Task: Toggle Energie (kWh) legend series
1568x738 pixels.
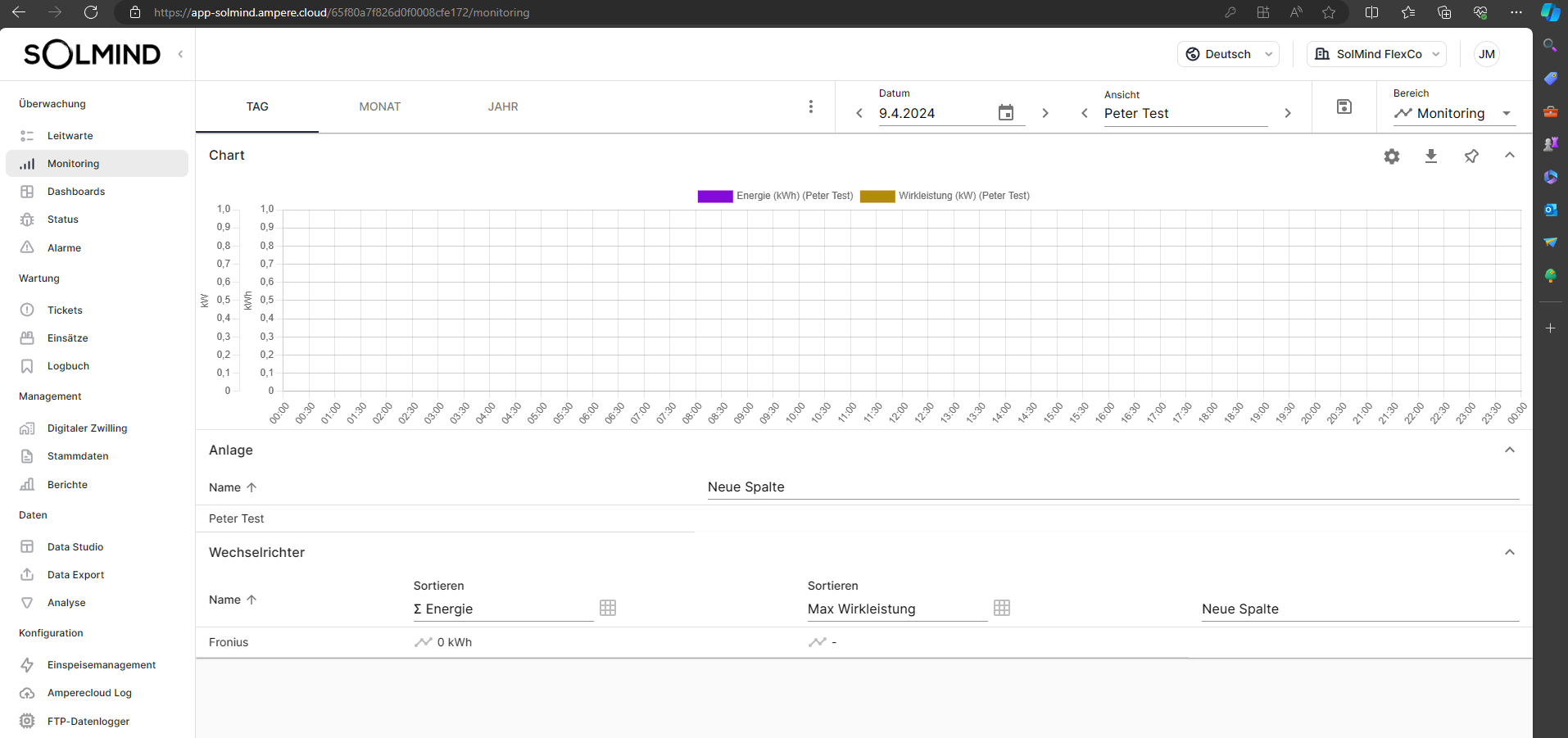Action: tap(774, 196)
